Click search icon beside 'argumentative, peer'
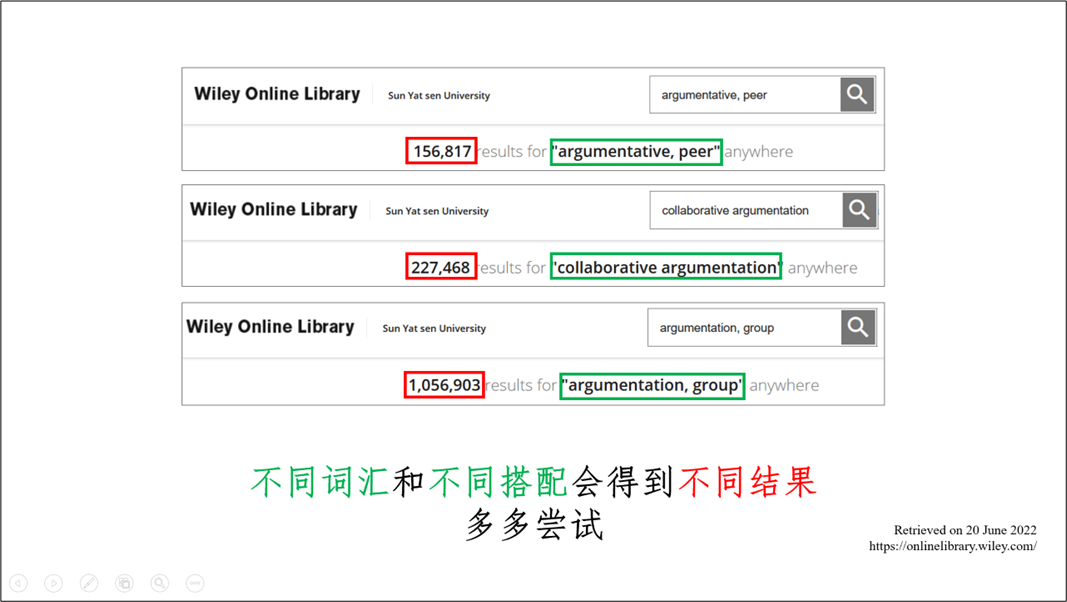This screenshot has width=1067, height=602. tap(857, 95)
